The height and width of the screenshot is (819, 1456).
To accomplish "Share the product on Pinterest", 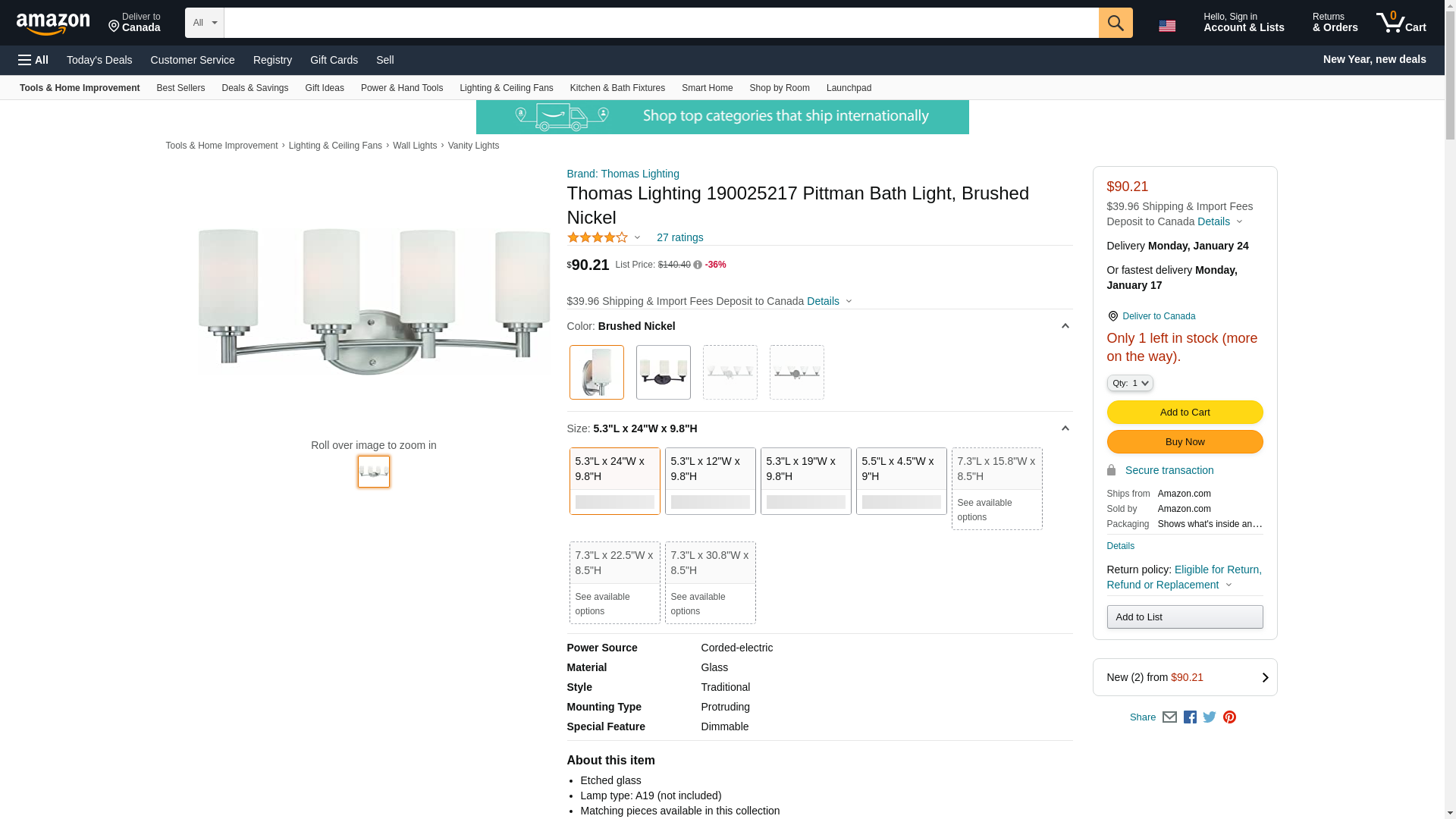I will (1229, 717).
